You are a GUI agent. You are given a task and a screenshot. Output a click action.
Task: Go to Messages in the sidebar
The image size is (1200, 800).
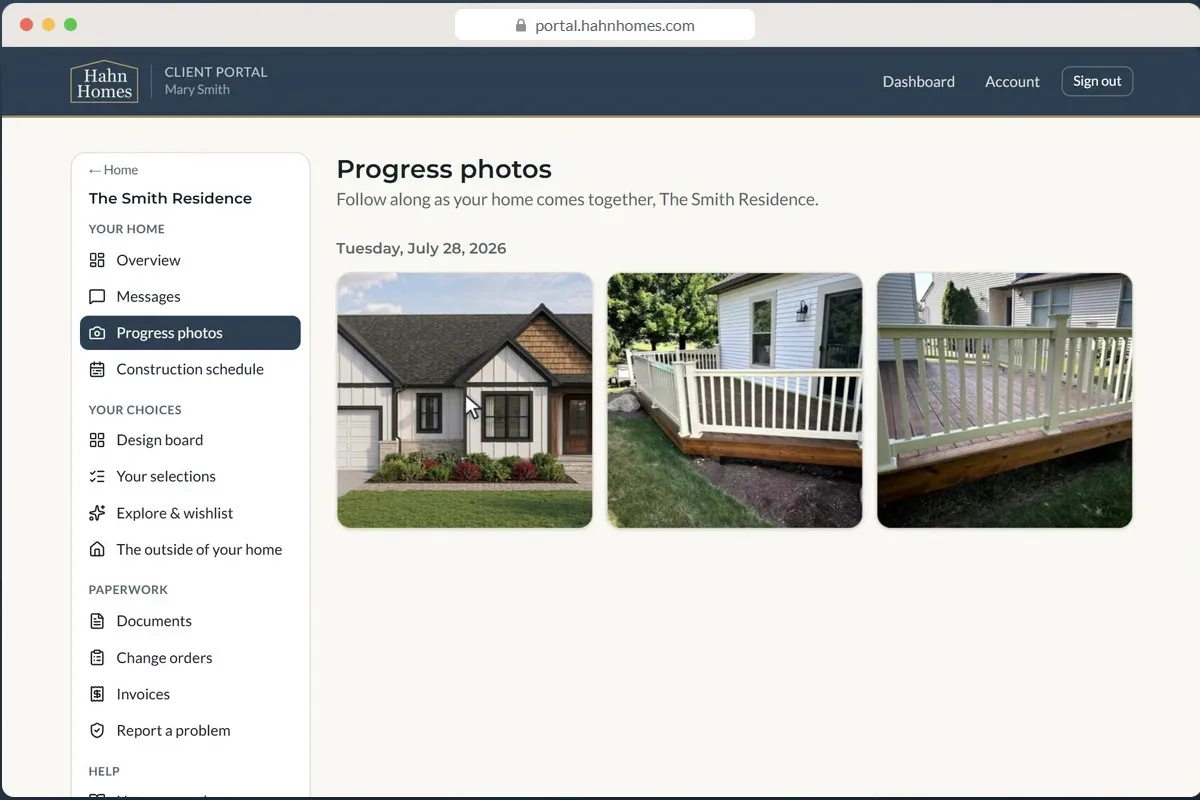coord(190,297)
